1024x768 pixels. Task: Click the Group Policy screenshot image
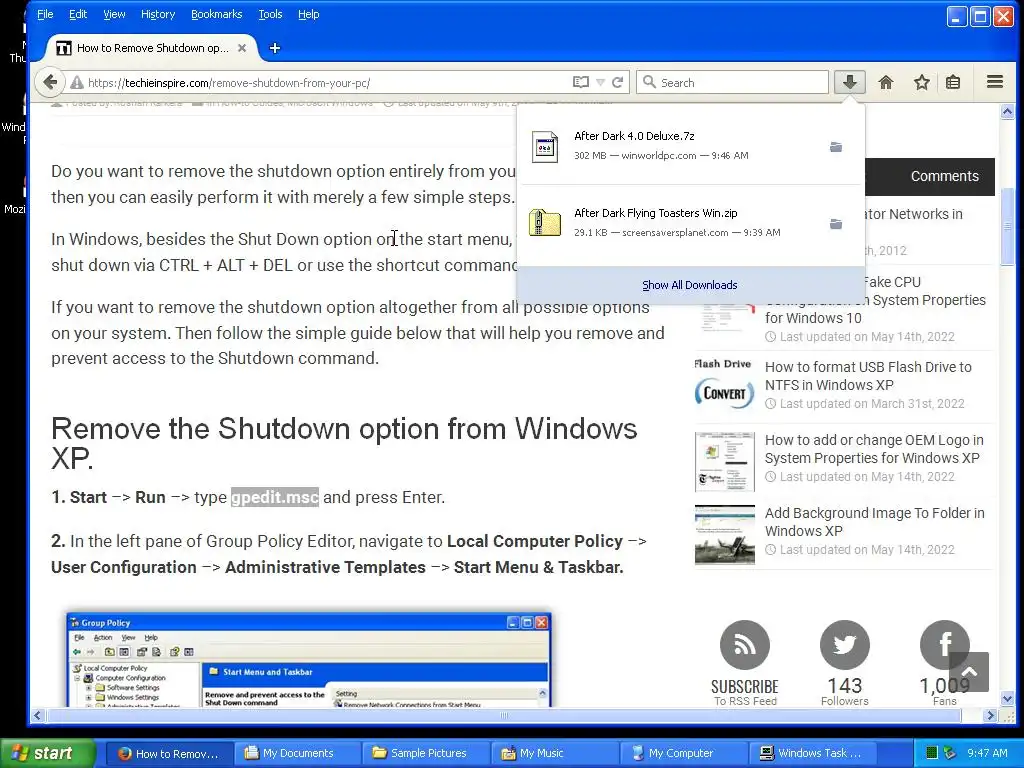309,660
